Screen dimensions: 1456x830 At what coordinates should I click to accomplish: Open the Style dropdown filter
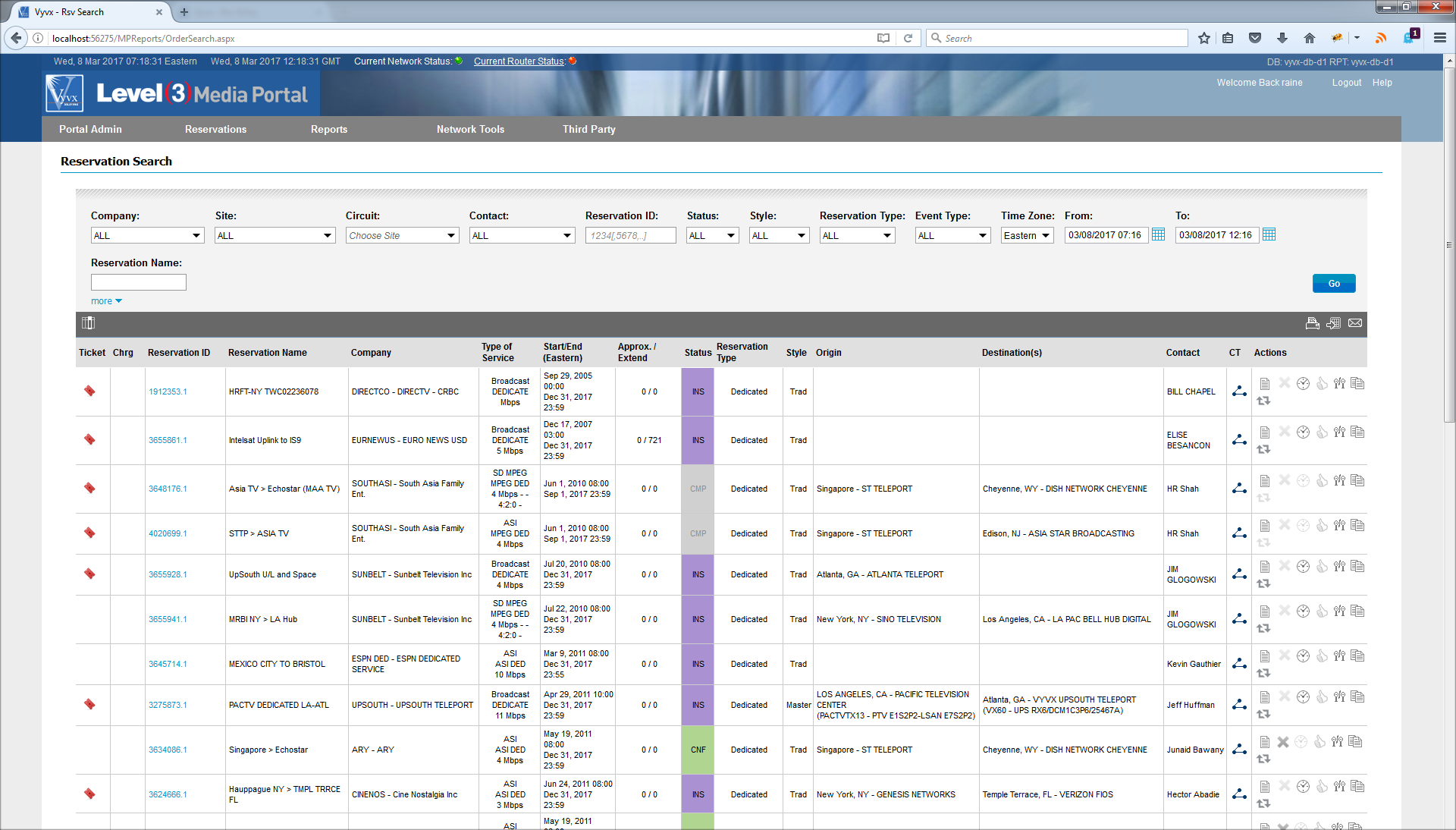point(779,235)
